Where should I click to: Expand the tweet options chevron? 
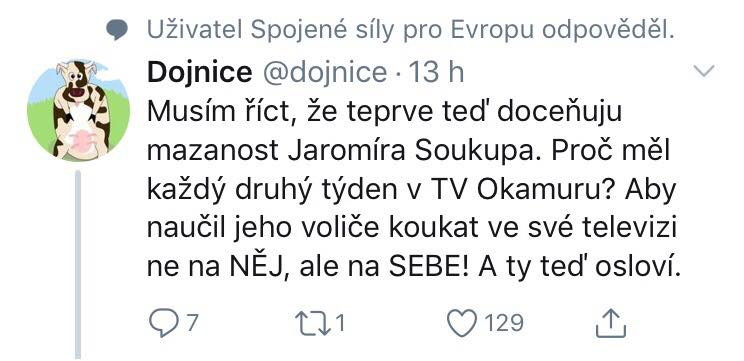click(704, 71)
